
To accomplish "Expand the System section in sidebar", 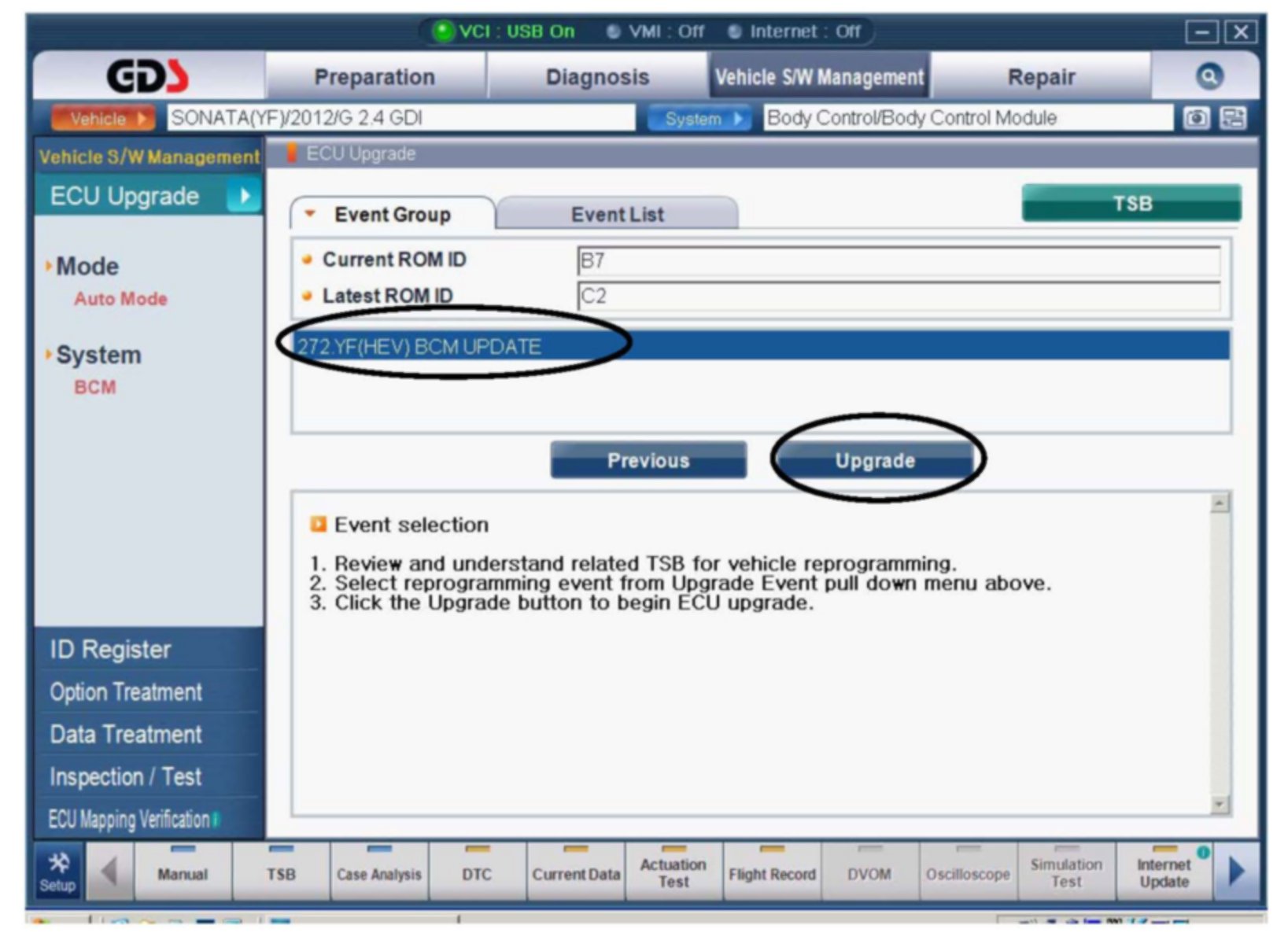I will (98, 355).
